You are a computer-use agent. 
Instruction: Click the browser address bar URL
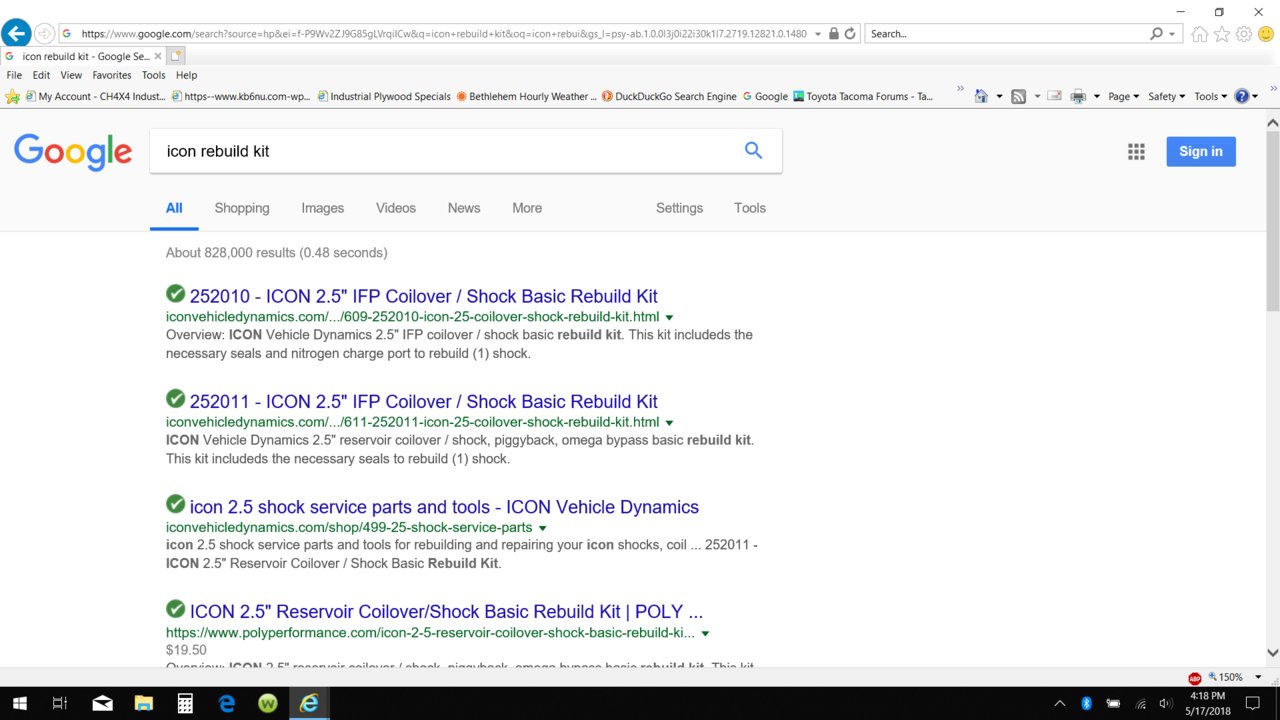[443, 33]
